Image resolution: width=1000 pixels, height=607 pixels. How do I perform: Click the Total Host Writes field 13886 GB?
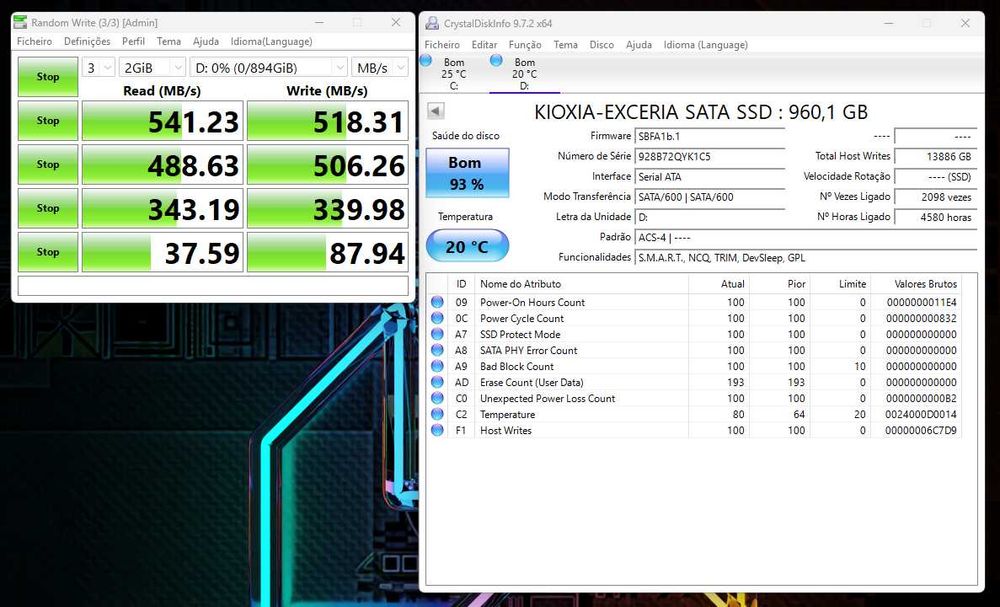pyautogui.click(x=935, y=156)
